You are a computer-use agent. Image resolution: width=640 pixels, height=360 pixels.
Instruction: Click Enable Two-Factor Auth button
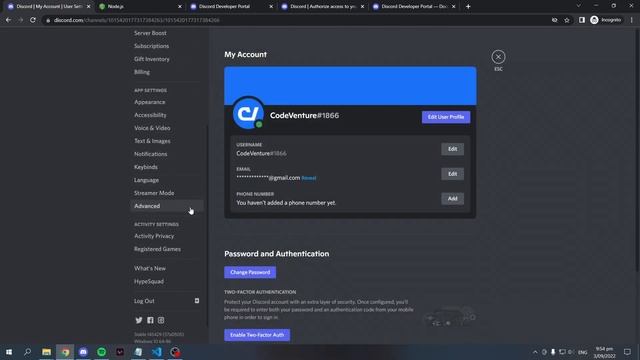click(x=257, y=335)
